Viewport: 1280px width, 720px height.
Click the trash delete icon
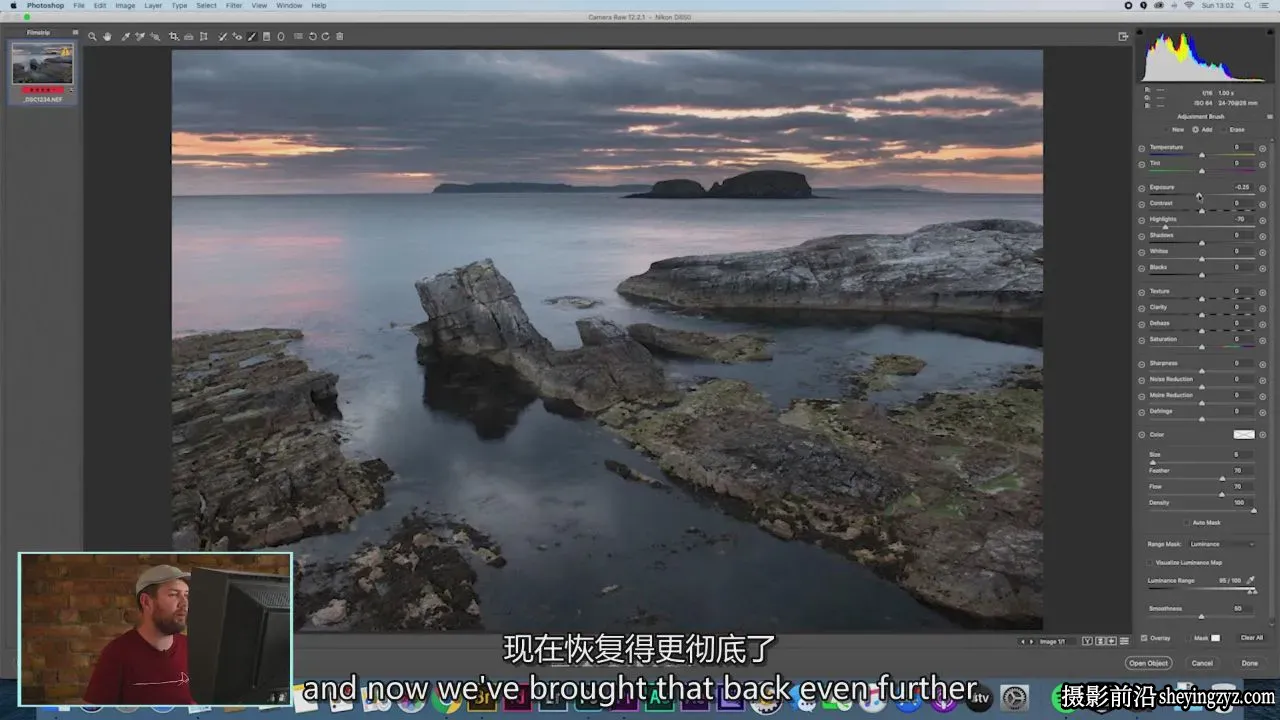point(340,36)
